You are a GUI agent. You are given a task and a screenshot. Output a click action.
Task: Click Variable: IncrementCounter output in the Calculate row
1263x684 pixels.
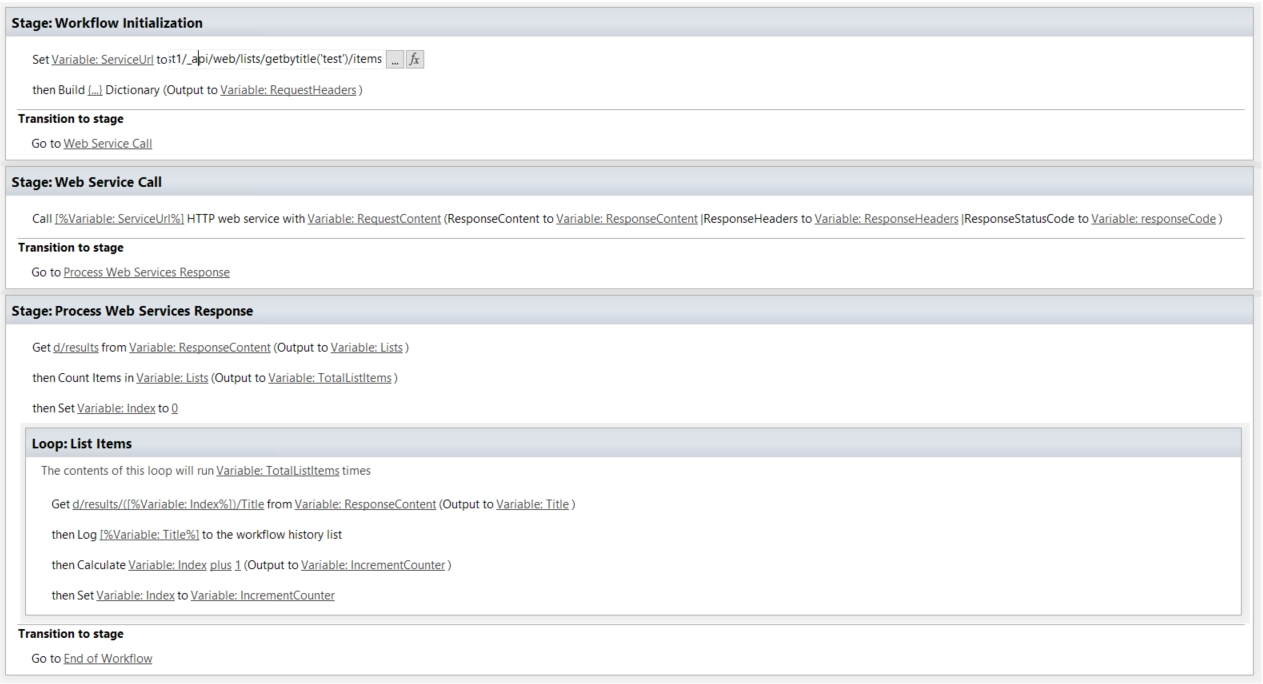click(x=375, y=565)
